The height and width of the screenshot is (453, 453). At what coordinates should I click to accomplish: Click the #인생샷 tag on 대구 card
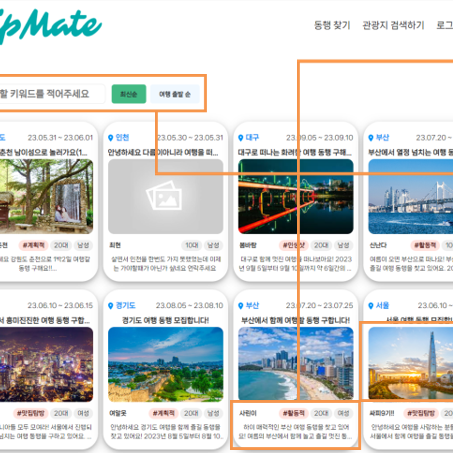click(x=294, y=245)
